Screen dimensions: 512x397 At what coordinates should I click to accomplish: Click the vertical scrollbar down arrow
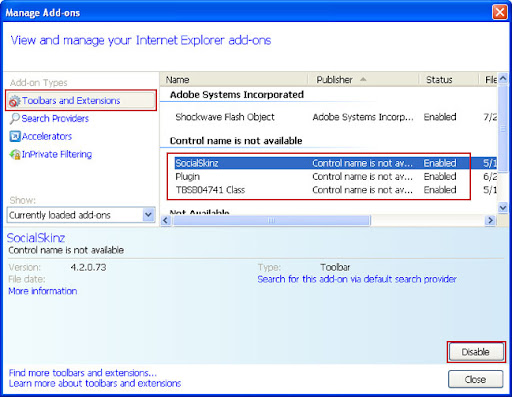tap(503, 208)
